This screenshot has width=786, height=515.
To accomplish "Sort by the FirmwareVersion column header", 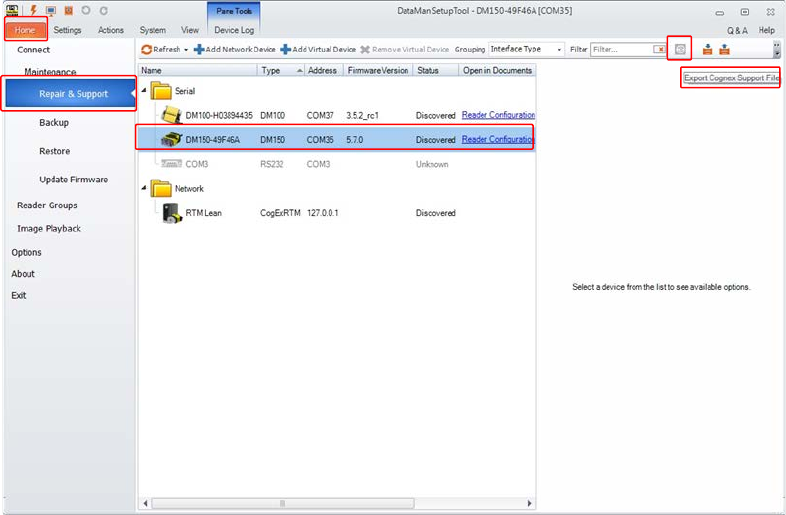I will click(378, 70).
